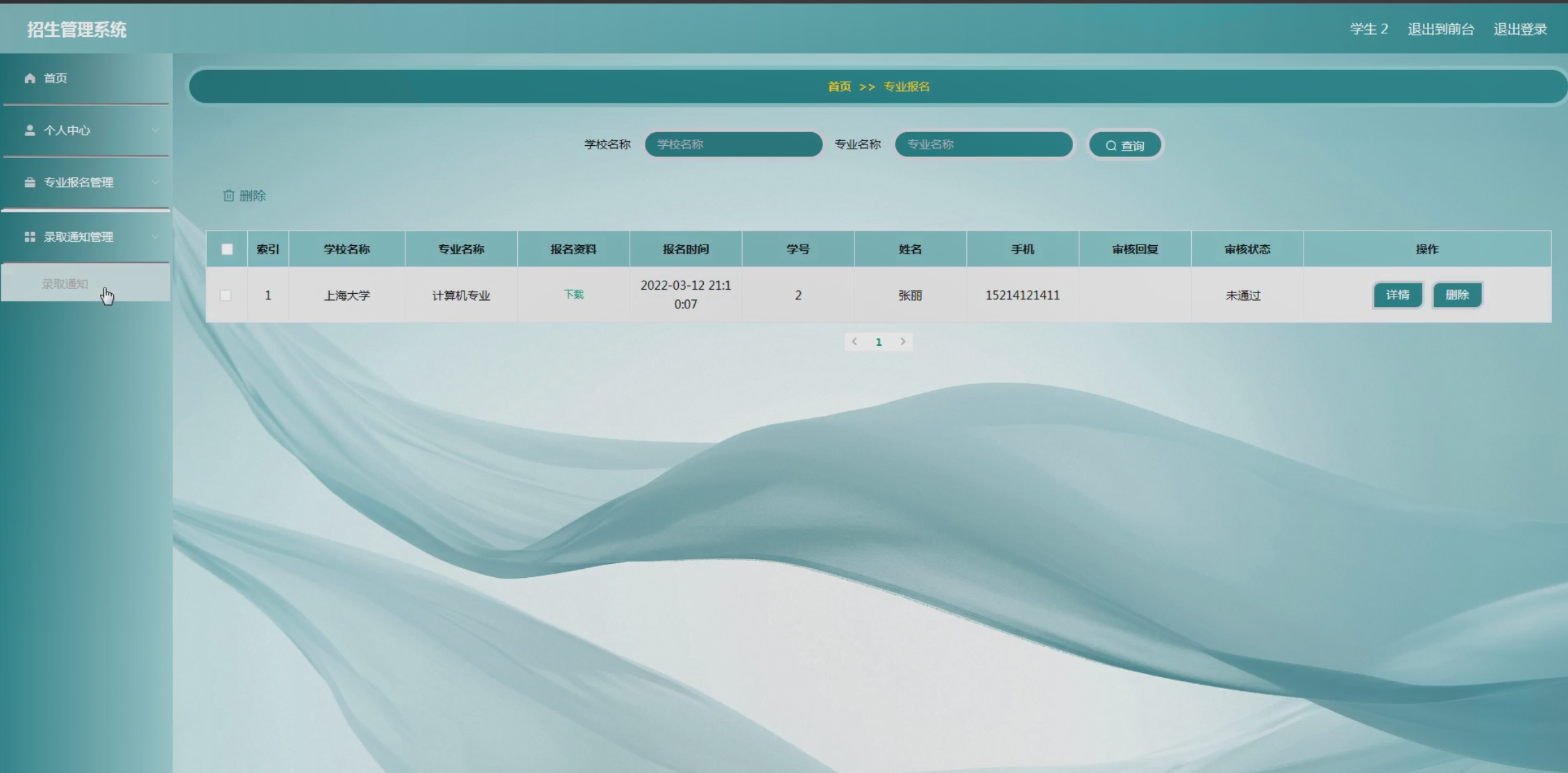
Task: Click the magnifier icon in 查询 button
Action: tap(1111, 146)
